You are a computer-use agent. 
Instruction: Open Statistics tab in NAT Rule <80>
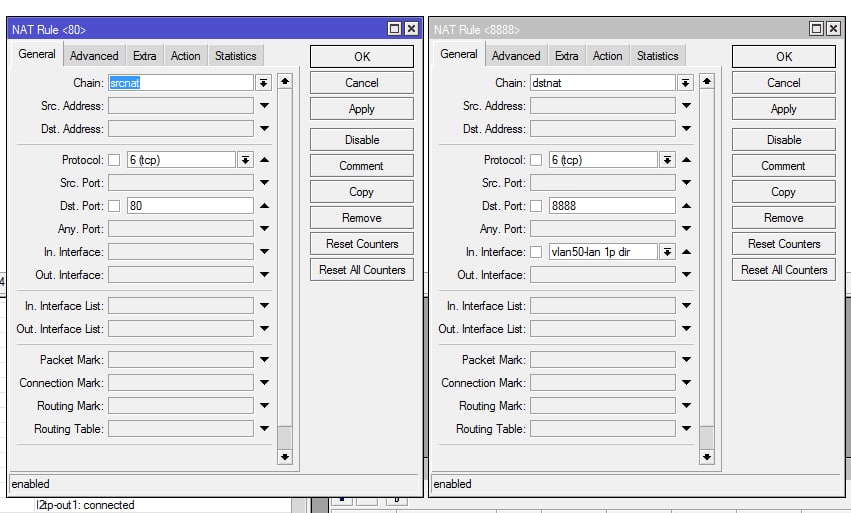236,55
